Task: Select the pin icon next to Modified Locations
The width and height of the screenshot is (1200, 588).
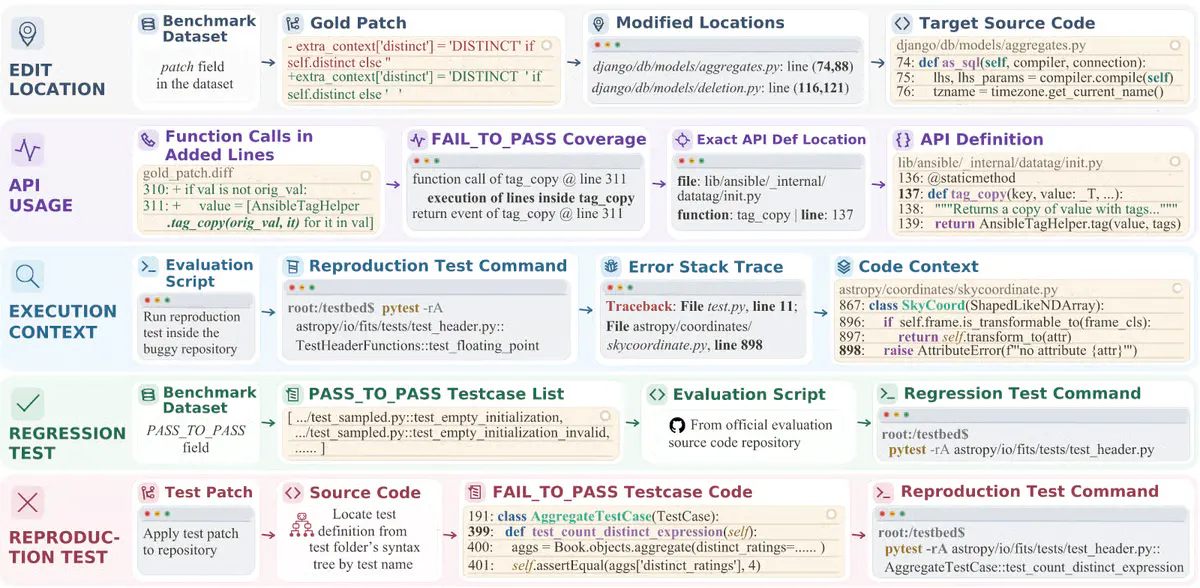Action: [599, 23]
